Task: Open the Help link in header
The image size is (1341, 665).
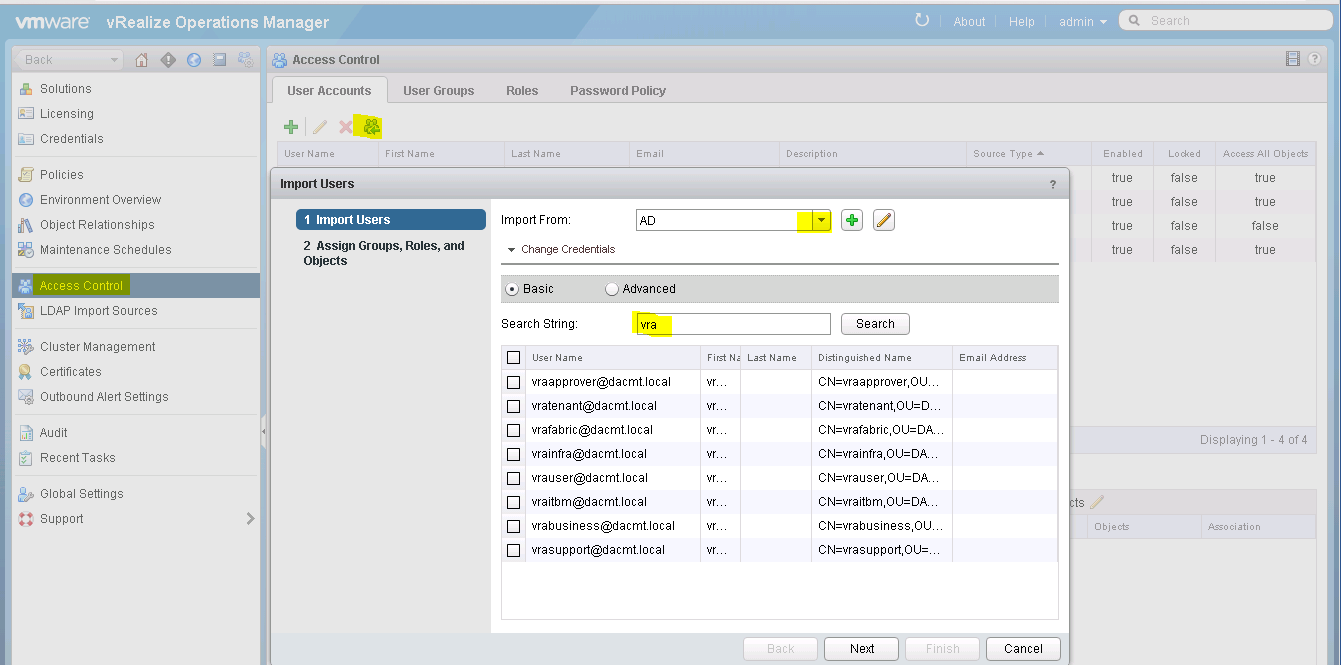Action: tap(1022, 21)
